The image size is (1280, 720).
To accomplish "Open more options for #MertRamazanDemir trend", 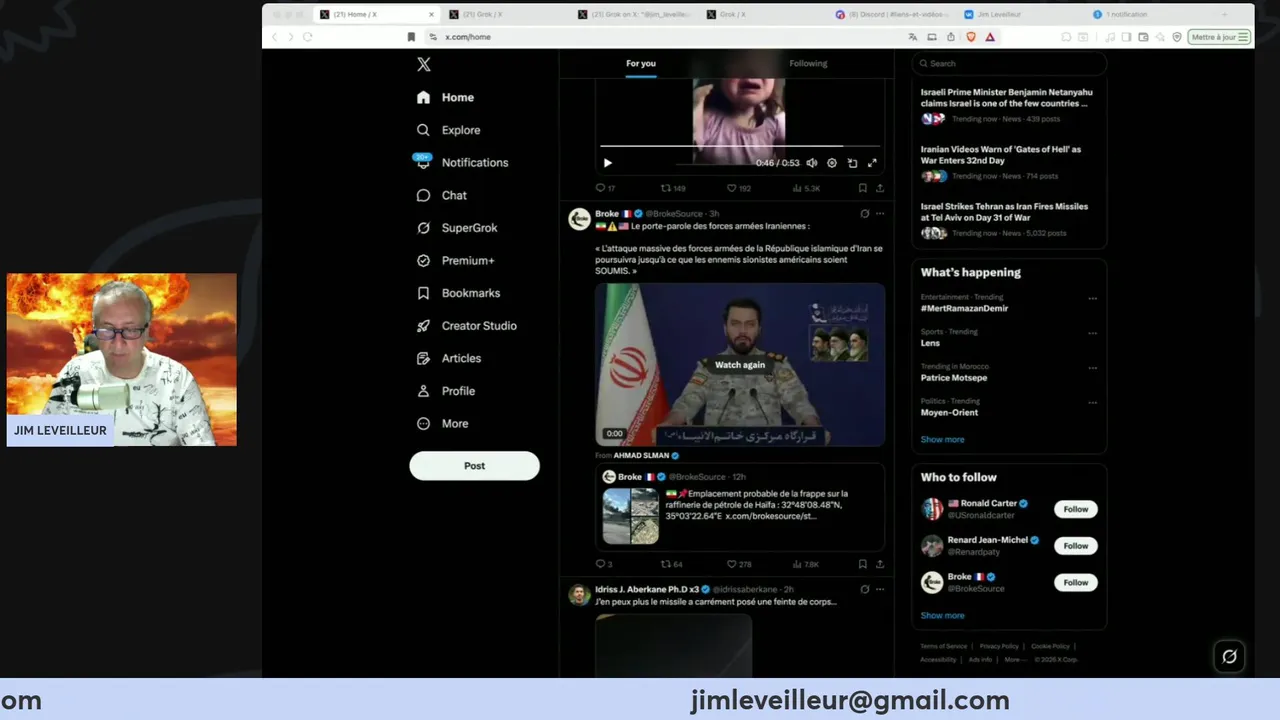I will tap(1092, 298).
